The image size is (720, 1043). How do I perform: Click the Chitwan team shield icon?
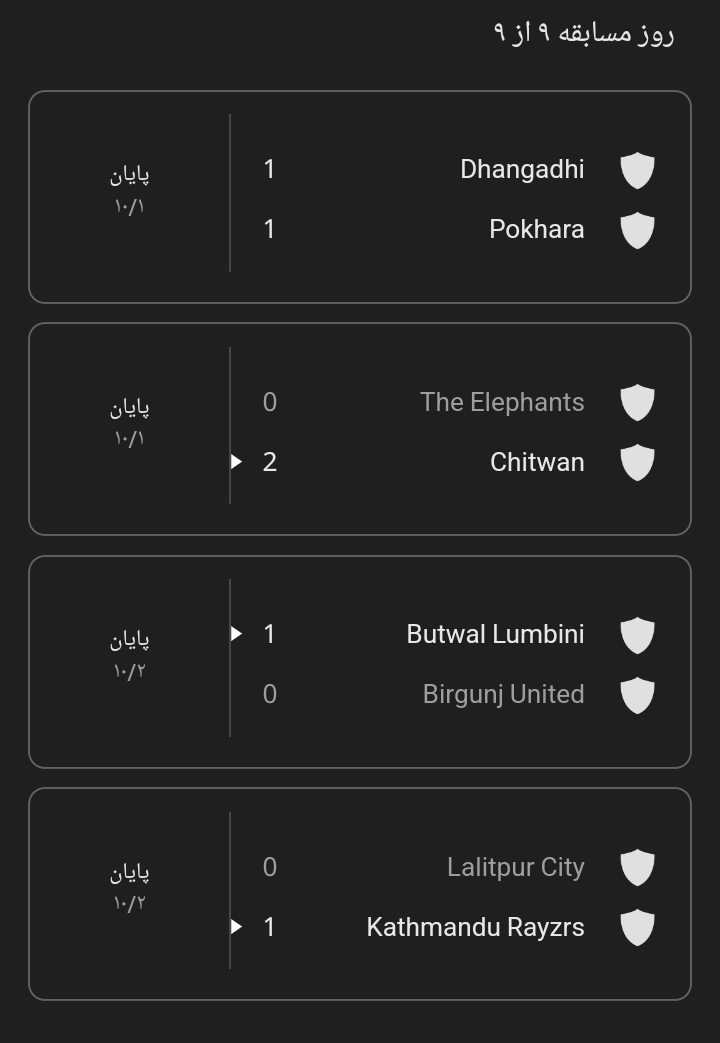(x=637, y=463)
